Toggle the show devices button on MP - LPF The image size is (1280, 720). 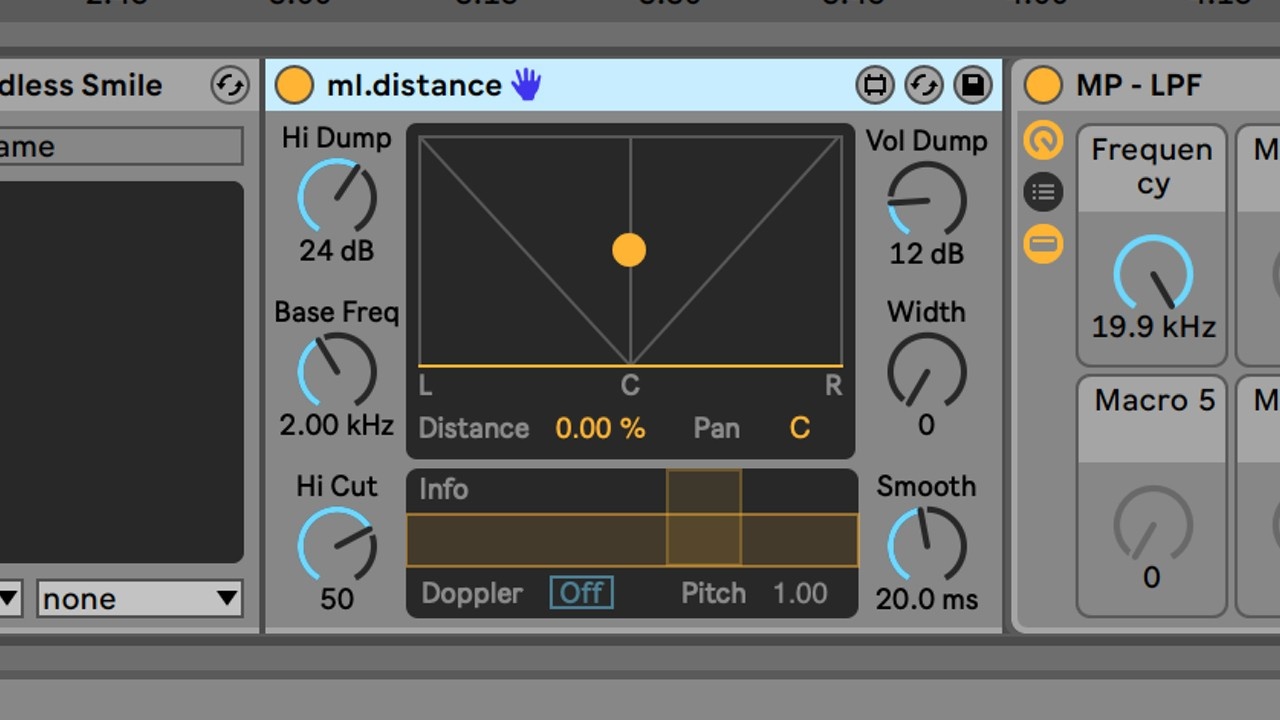pos(1043,243)
